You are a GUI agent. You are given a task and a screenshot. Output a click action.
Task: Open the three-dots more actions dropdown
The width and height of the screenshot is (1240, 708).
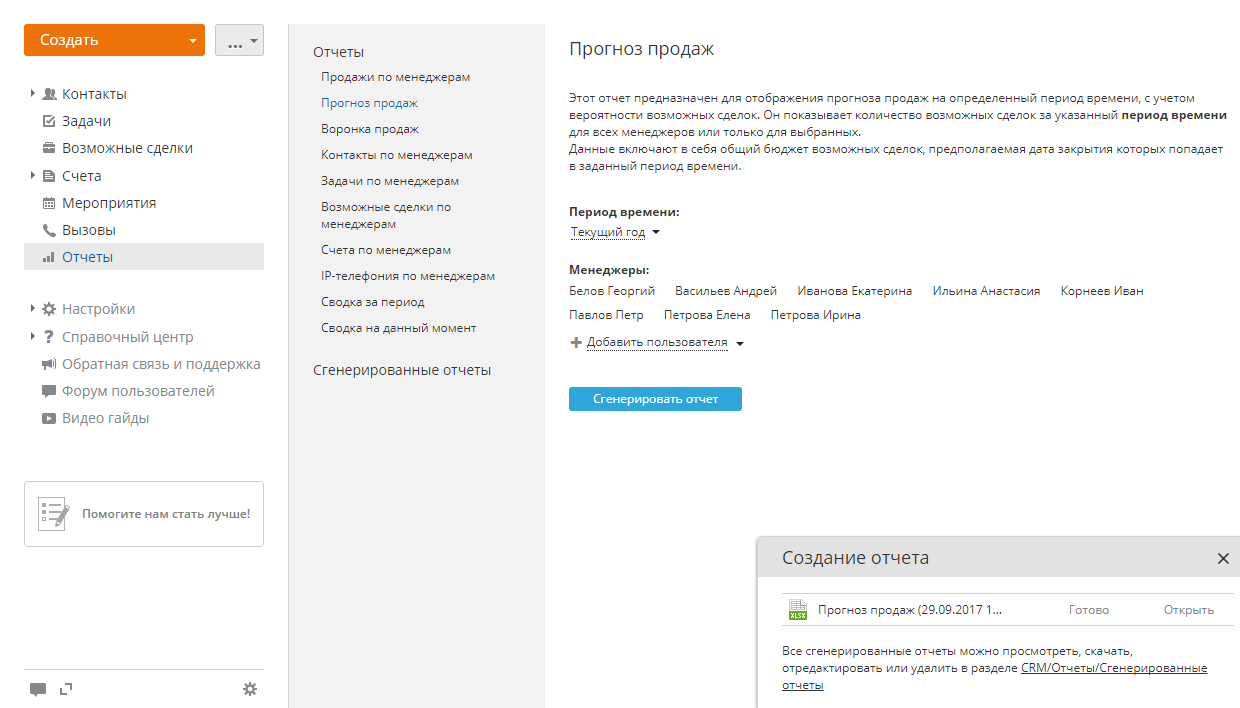pos(239,41)
